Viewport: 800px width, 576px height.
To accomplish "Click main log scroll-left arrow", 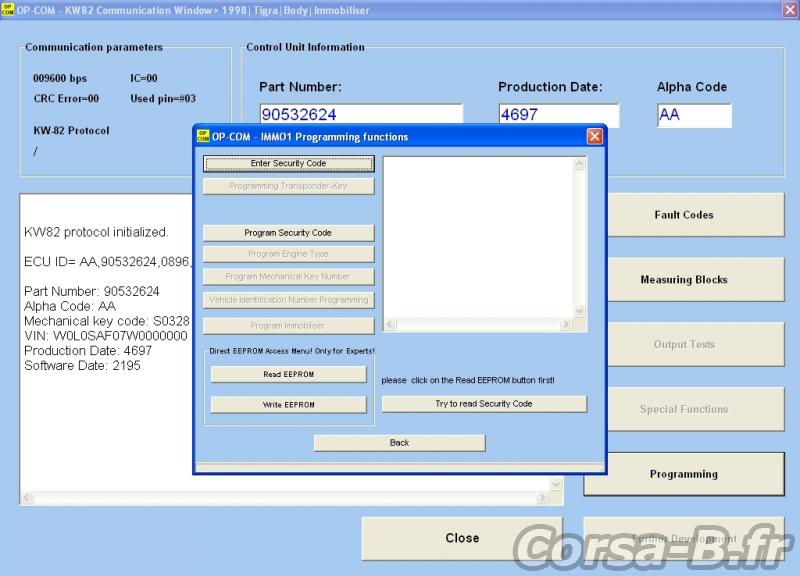I will [27, 498].
